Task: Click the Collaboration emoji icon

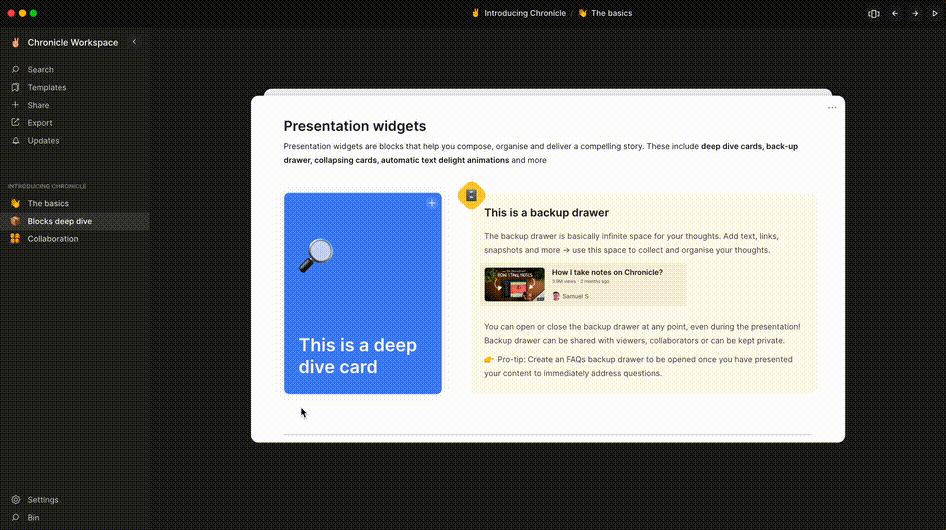Action: 15,238
